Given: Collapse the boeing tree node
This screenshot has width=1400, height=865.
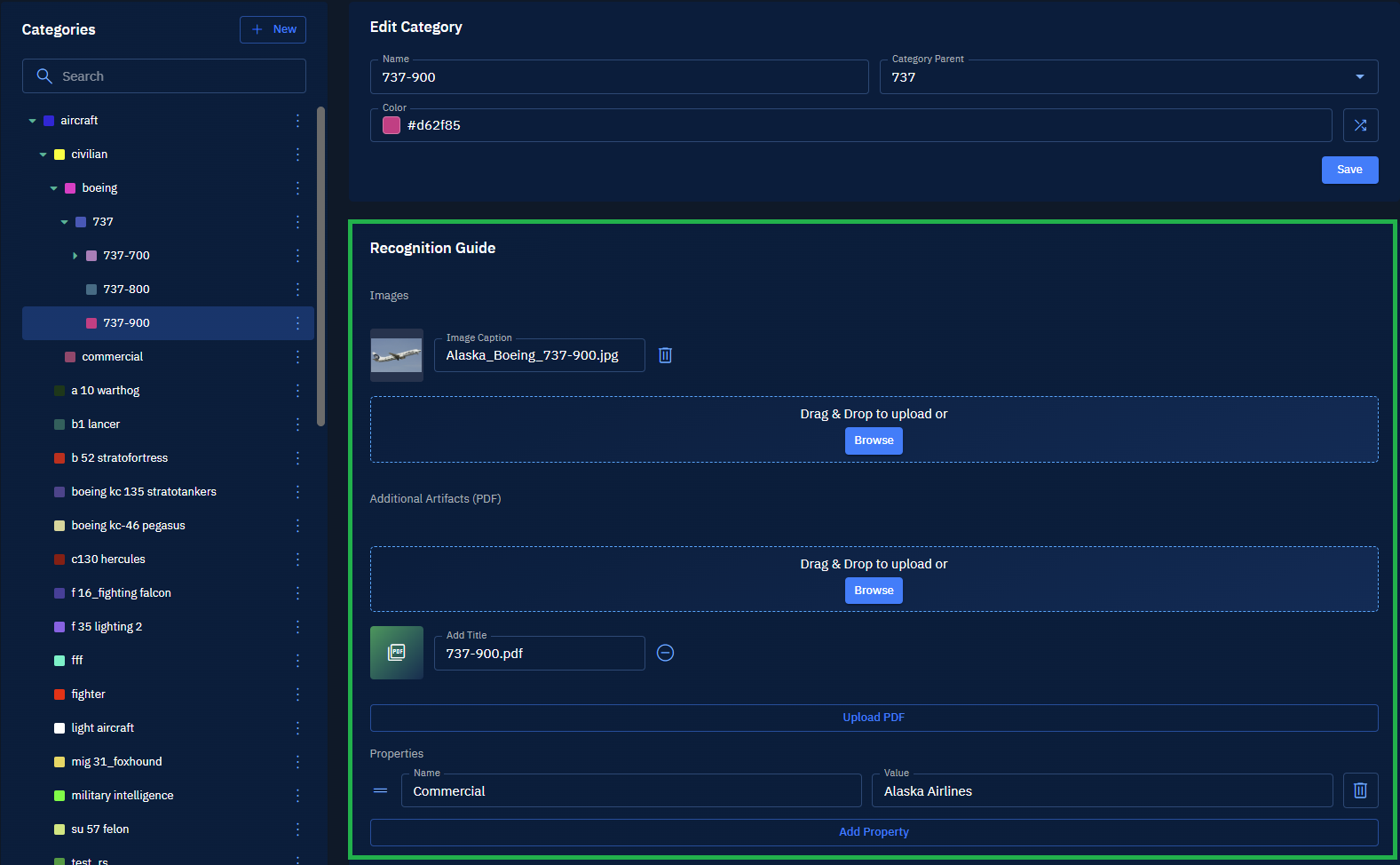Looking at the screenshot, I should point(54,188).
